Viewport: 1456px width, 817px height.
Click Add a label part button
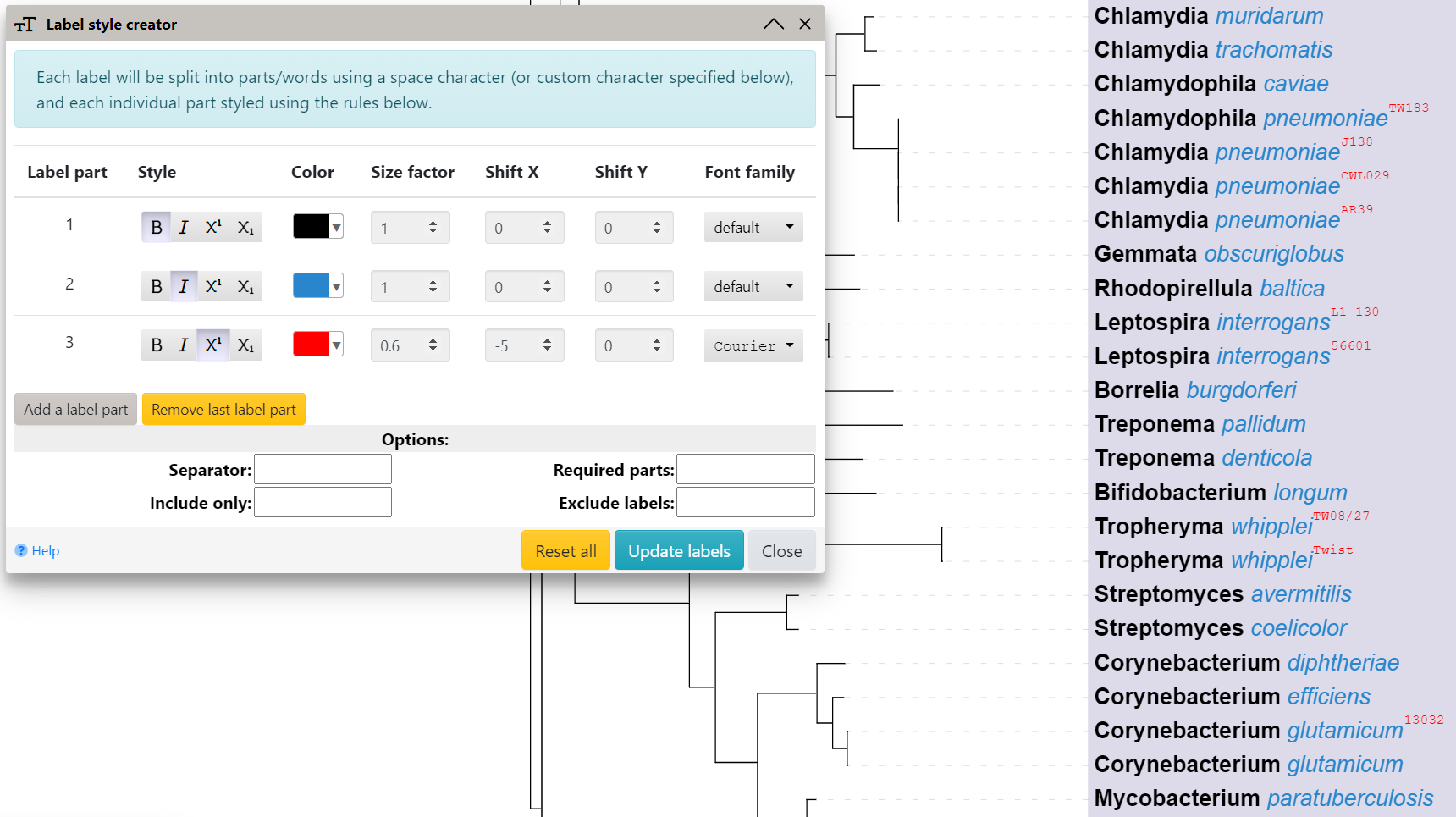pyautogui.click(x=75, y=410)
